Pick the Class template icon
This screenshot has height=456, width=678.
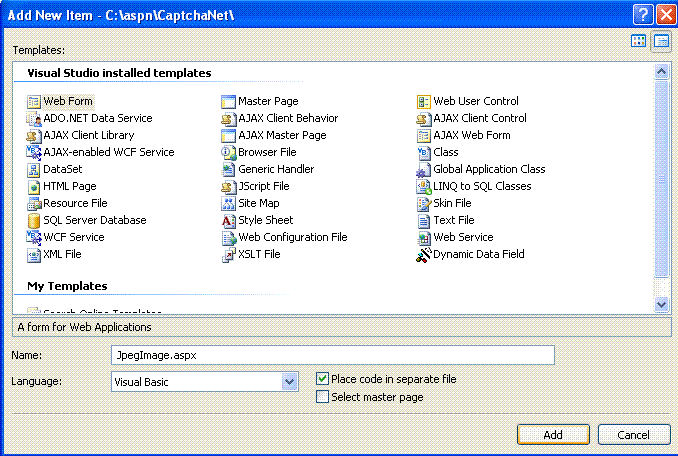(x=424, y=153)
